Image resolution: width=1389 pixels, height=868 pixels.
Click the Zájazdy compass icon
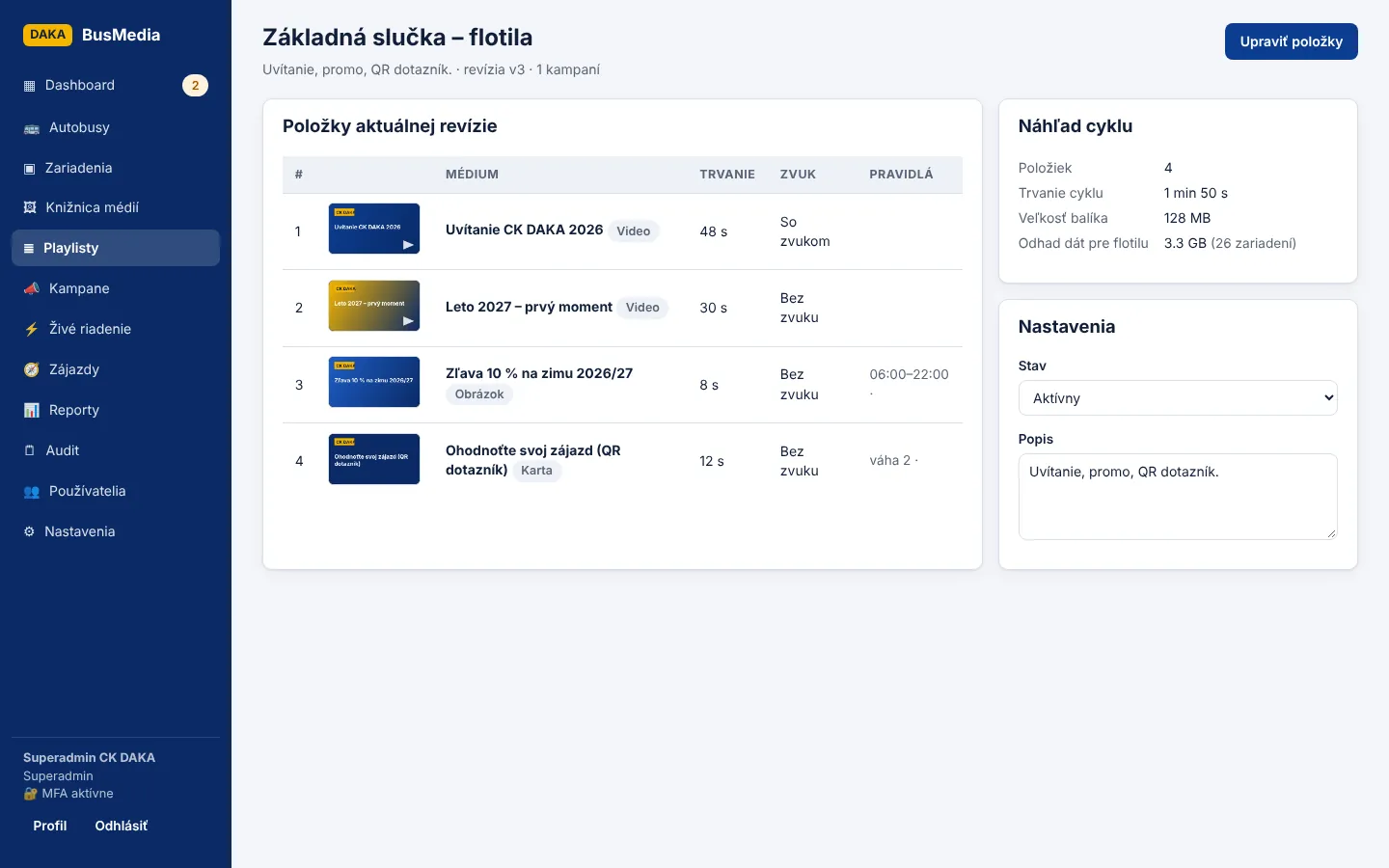tap(31, 370)
